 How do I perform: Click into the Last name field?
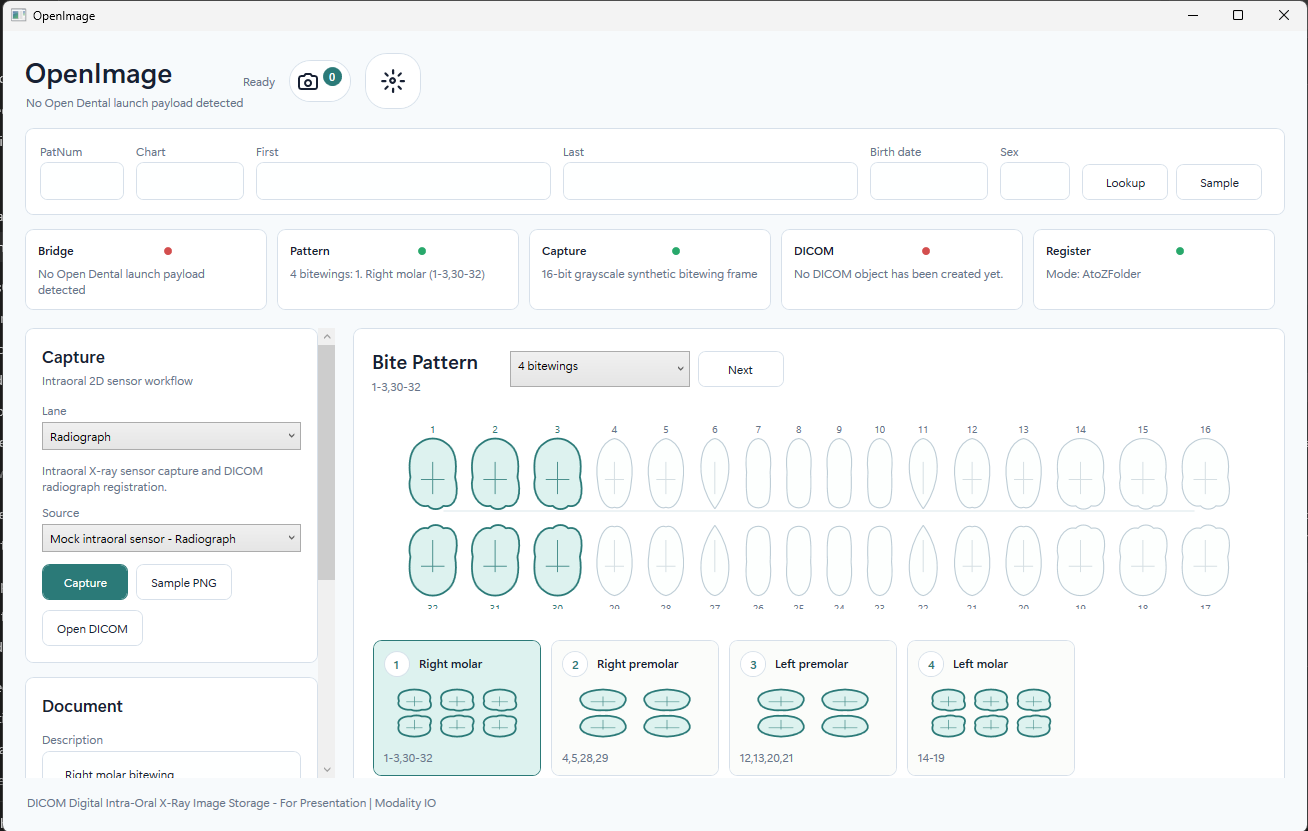pos(710,181)
